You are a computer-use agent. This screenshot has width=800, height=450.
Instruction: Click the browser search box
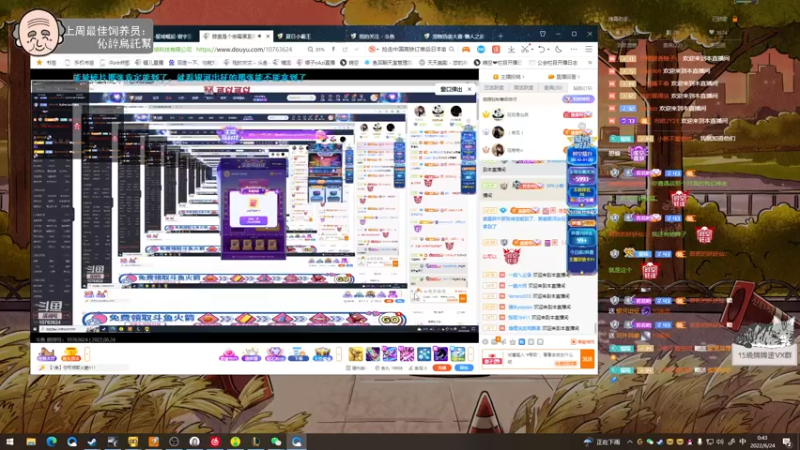pyautogui.click(x=413, y=49)
